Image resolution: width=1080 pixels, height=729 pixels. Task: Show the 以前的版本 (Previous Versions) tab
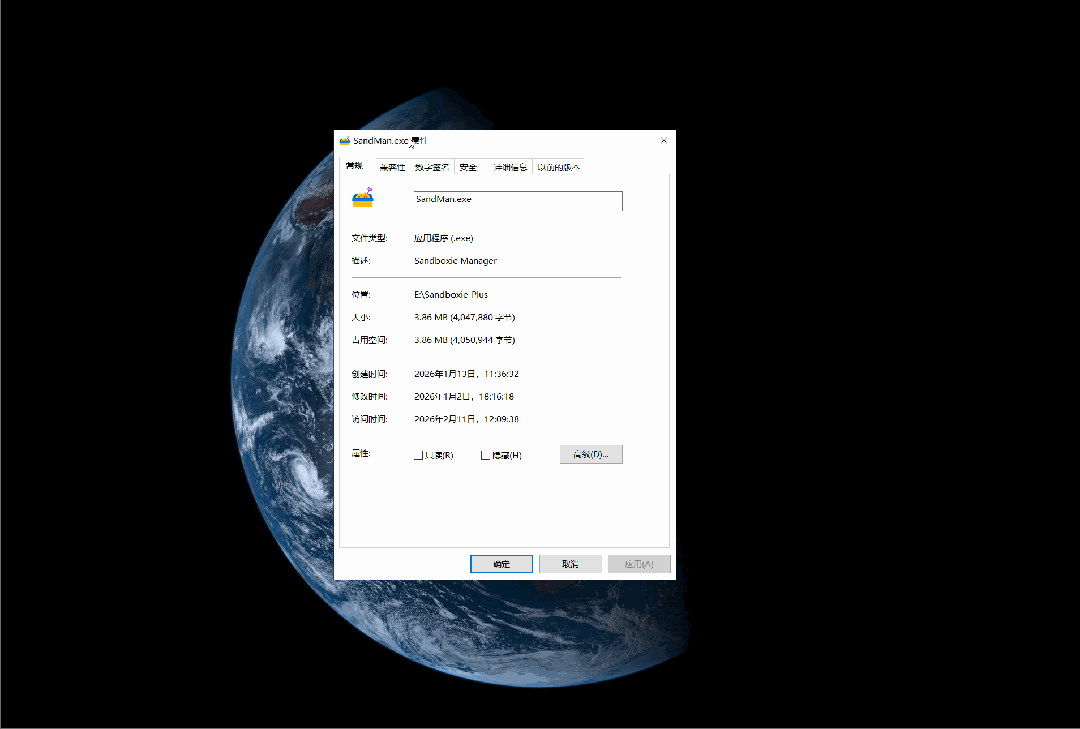(x=558, y=167)
